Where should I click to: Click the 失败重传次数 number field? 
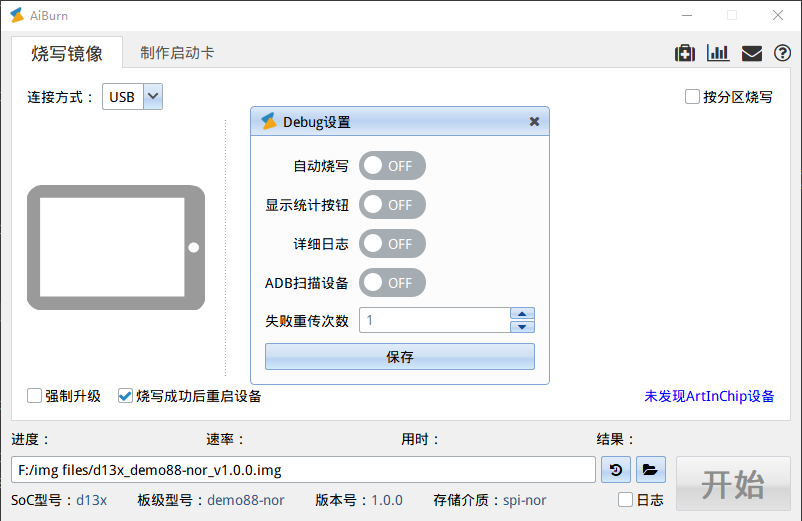click(x=435, y=320)
